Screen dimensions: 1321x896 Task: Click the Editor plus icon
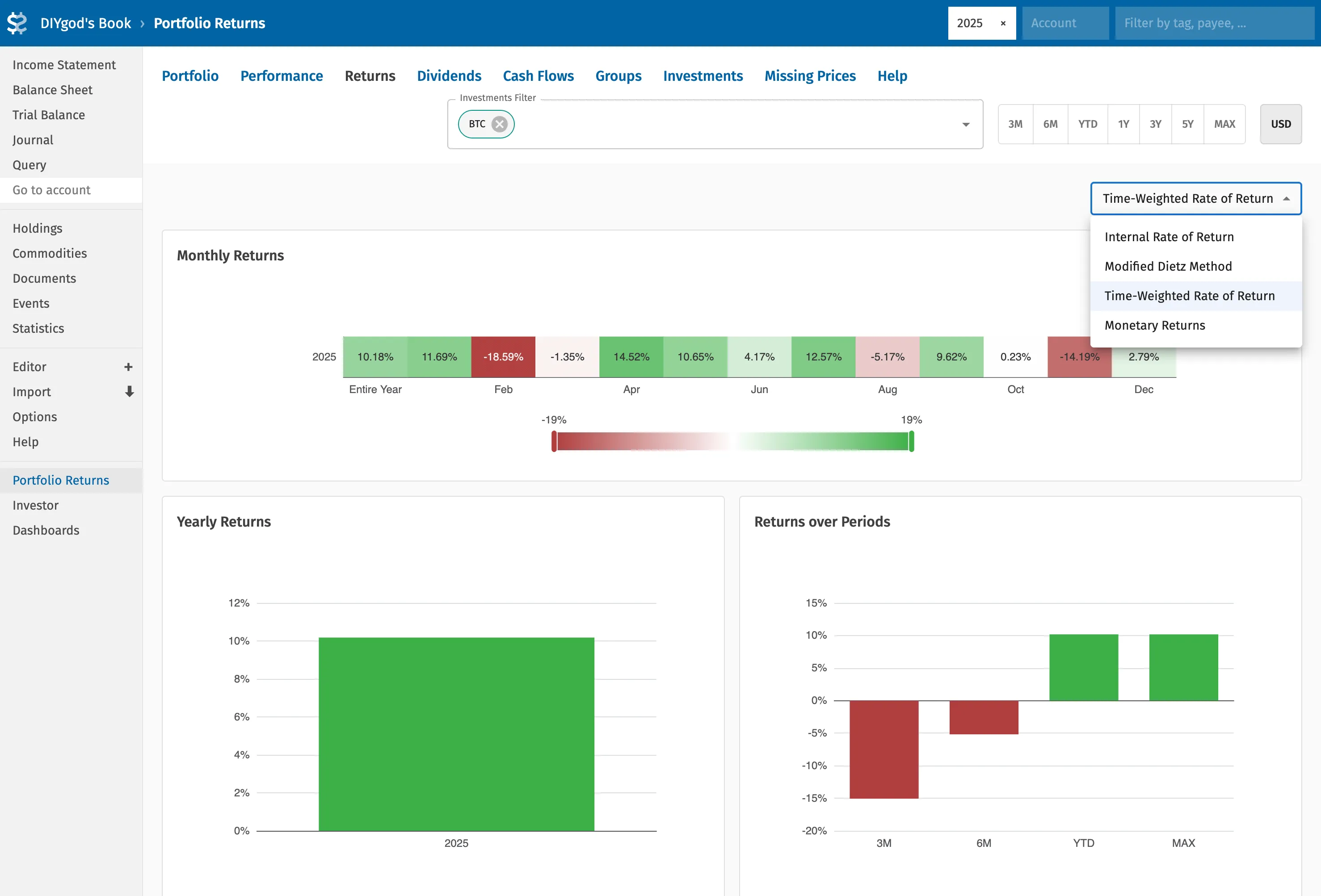click(x=128, y=367)
